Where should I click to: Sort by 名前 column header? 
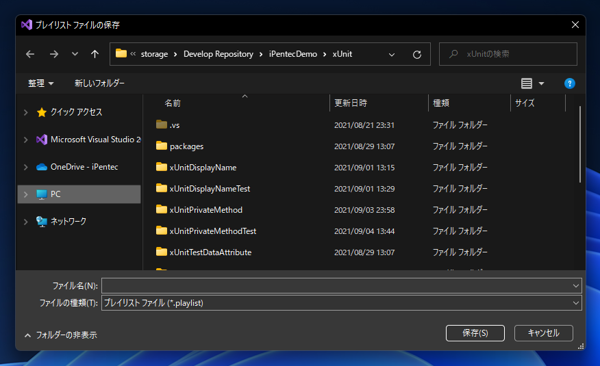coord(172,103)
